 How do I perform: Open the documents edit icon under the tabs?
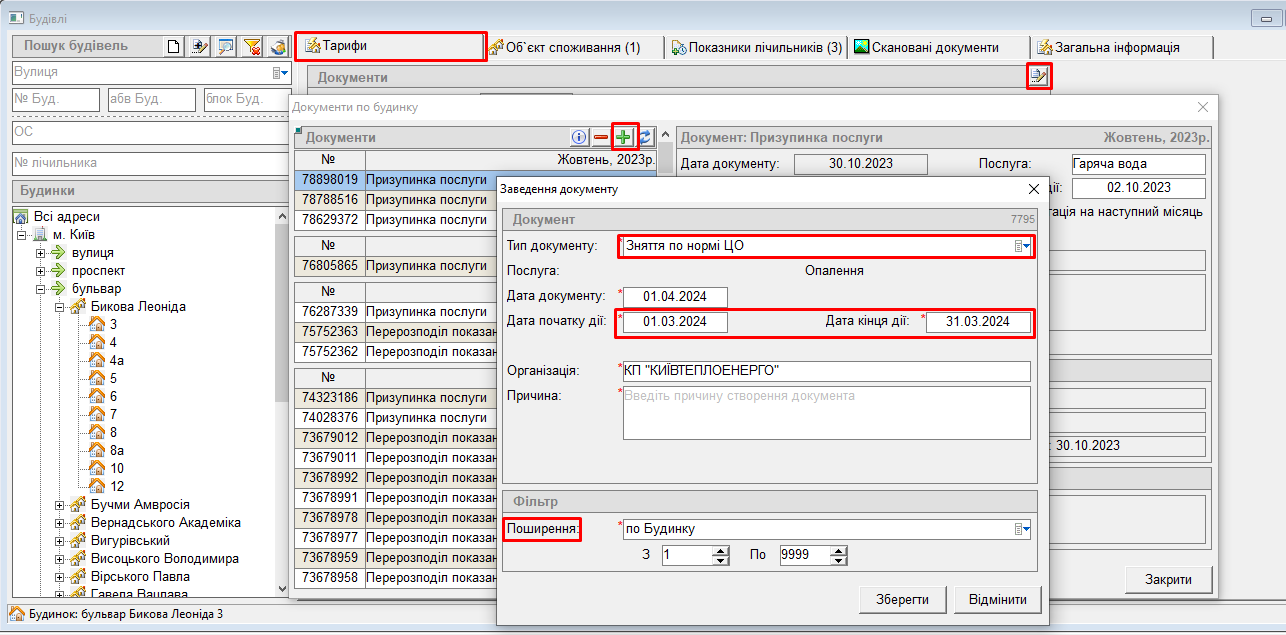[1039, 76]
